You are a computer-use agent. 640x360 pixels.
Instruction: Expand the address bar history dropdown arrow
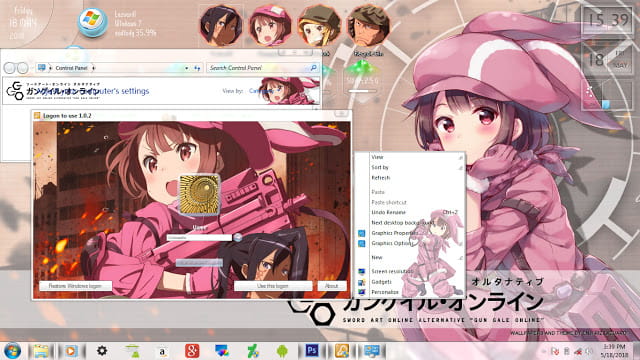tap(187, 68)
